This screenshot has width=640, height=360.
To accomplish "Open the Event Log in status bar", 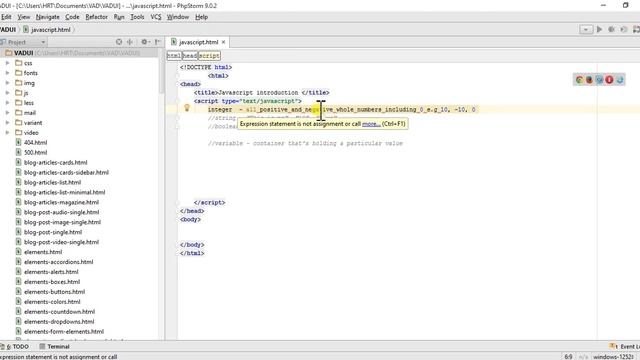I will click(x=625, y=347).
